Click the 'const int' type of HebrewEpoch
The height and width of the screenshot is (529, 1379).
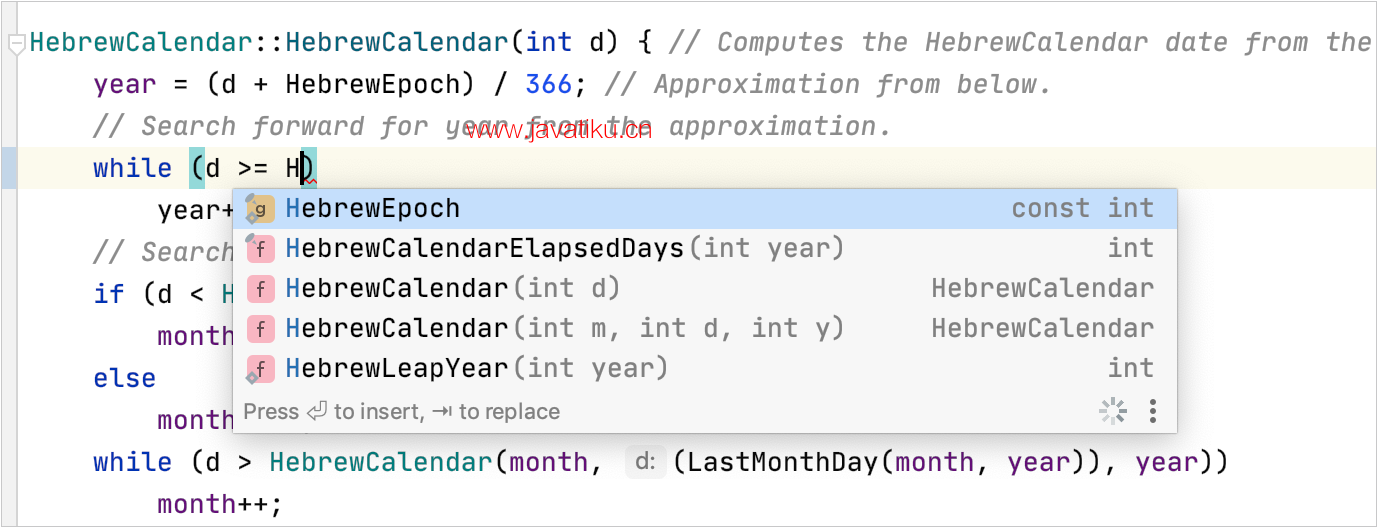[1082, 209]
